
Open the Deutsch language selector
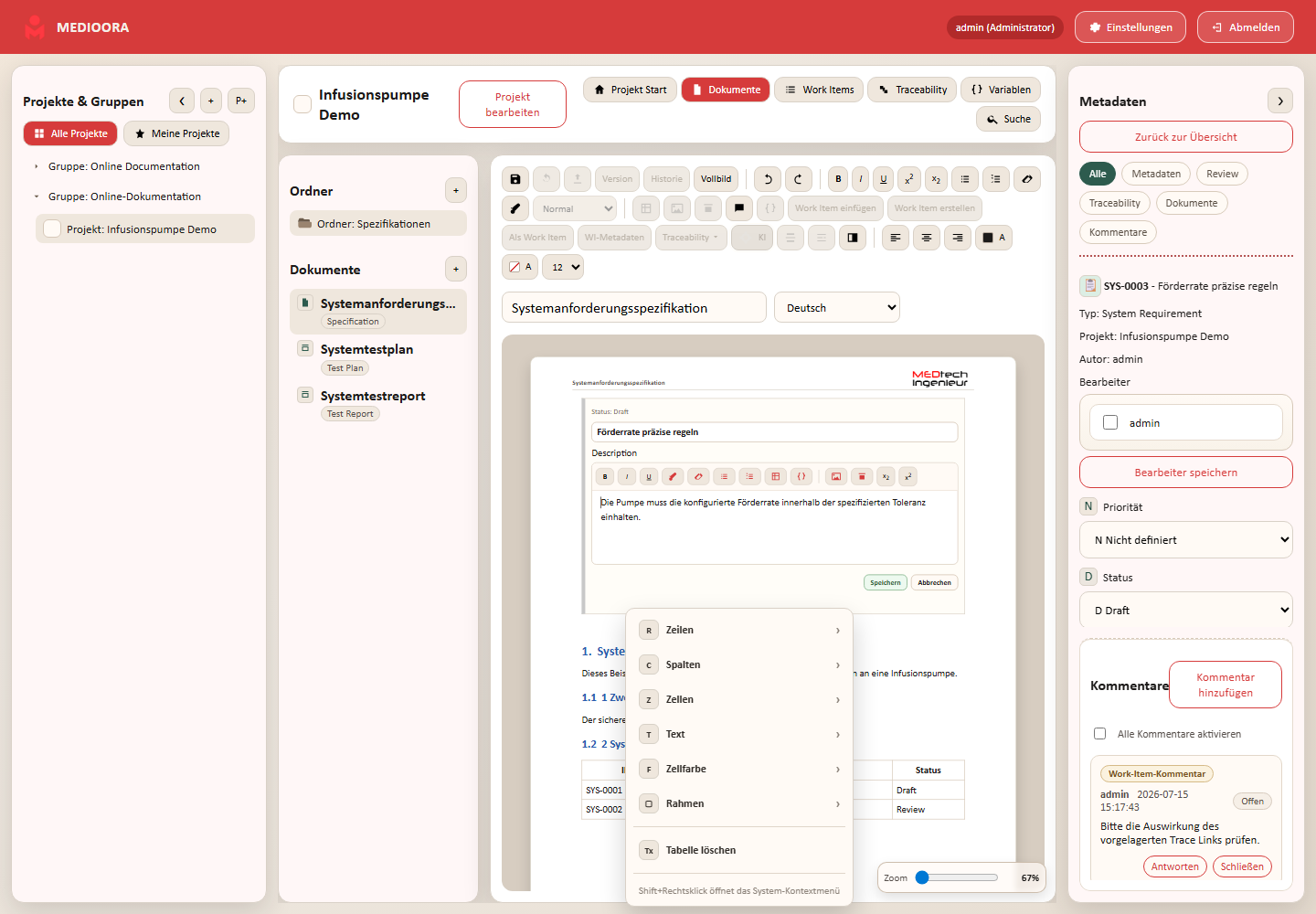click(837, 307)
